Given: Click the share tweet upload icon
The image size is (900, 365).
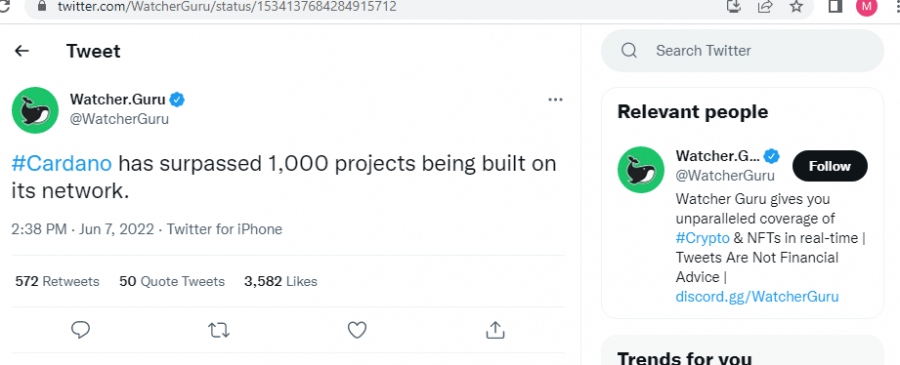Looking at the screenshot, I should (x=495, y=329).
